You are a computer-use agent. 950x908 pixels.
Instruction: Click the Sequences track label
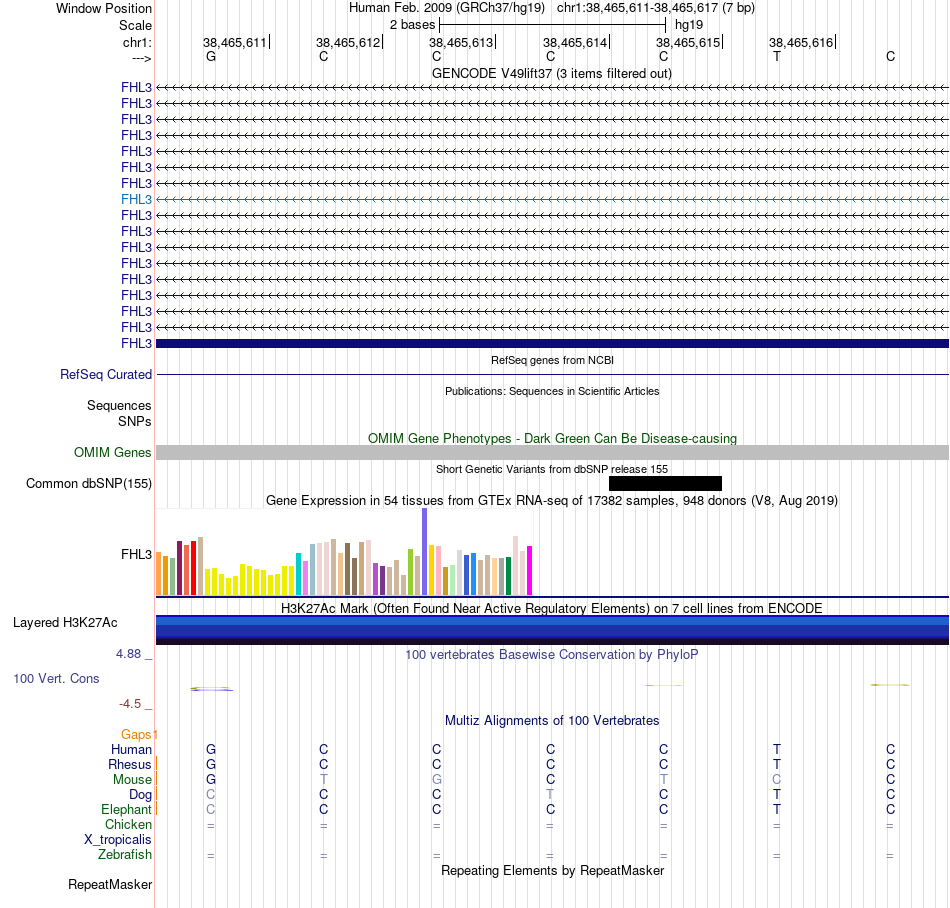point(119,405)
